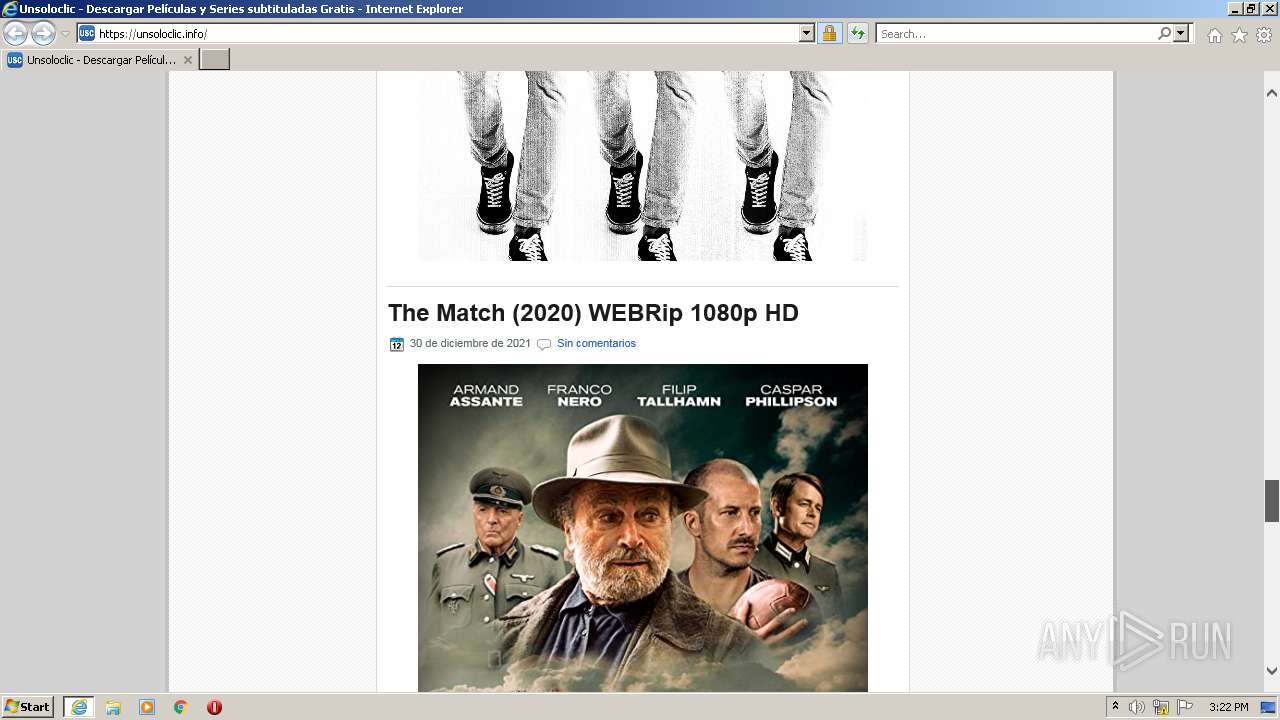Click the calendar icon beside the date

(396, 344)
